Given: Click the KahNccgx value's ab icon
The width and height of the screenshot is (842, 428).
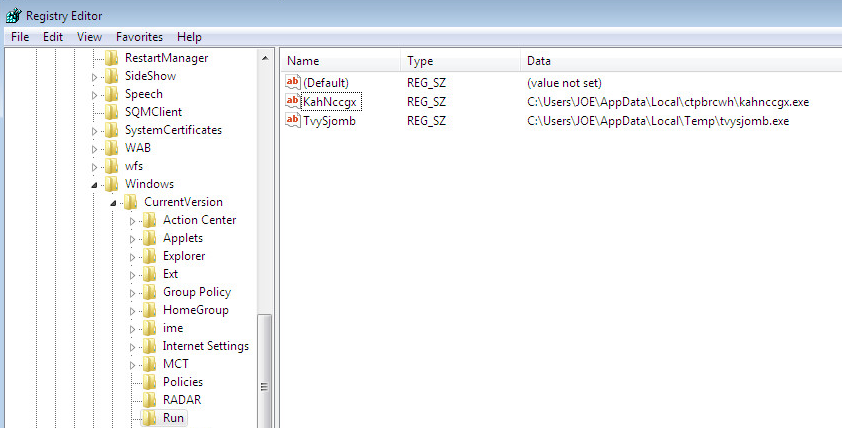Looking at the screenshot, I should [x=293, y=101].
